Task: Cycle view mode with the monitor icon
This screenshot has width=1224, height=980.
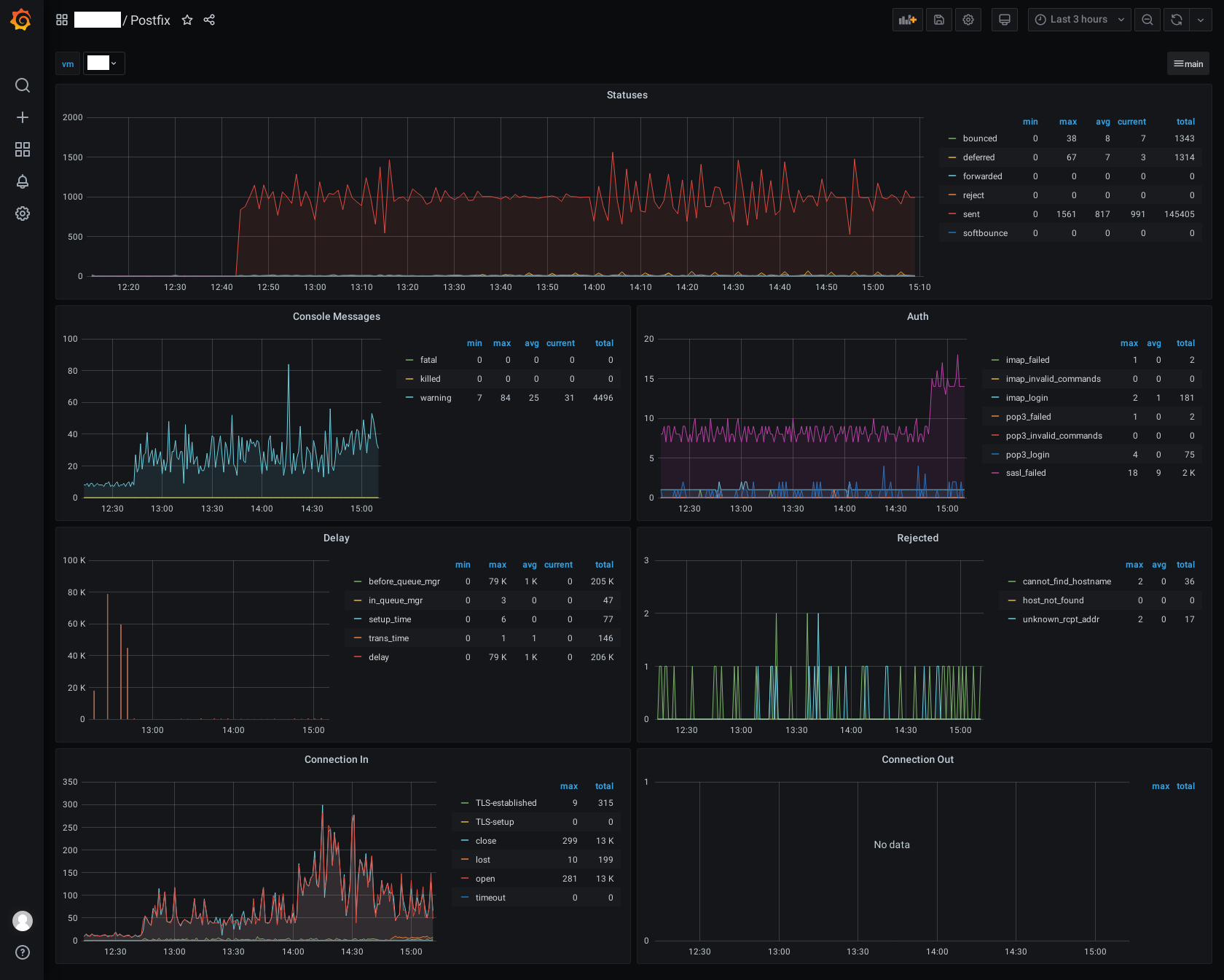Action: pyautogui.click(x=1005, y=20)
